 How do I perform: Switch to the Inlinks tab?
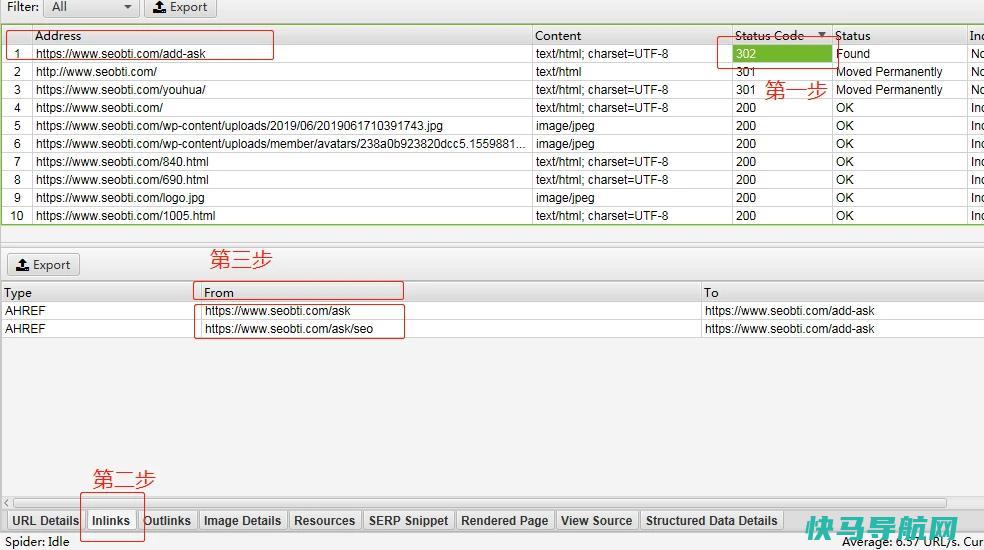coord(110,520)
